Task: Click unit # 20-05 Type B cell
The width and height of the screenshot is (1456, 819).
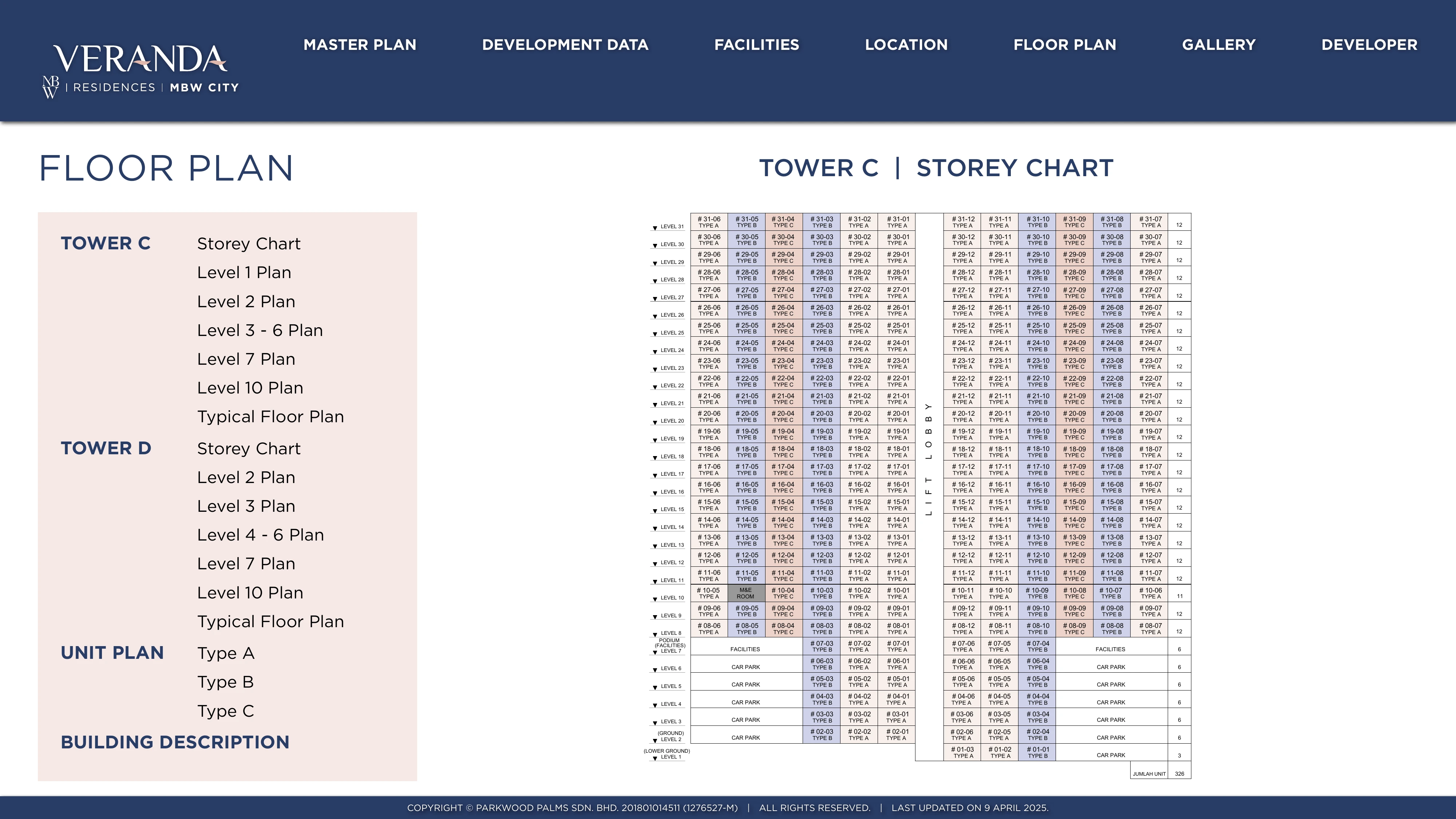Action: click(x=747, y=416)
